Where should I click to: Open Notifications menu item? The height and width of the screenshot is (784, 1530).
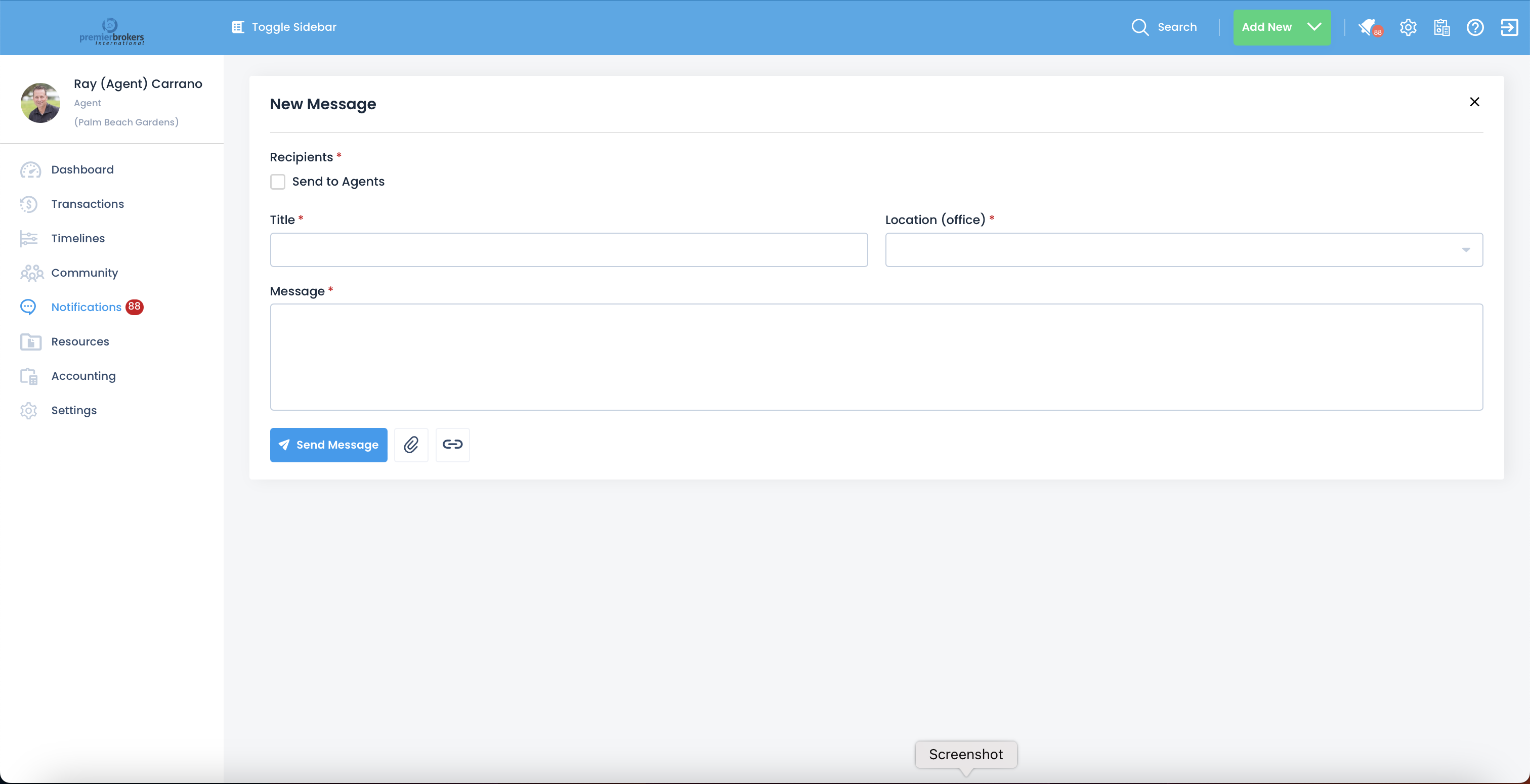click(x=86, y=307)
